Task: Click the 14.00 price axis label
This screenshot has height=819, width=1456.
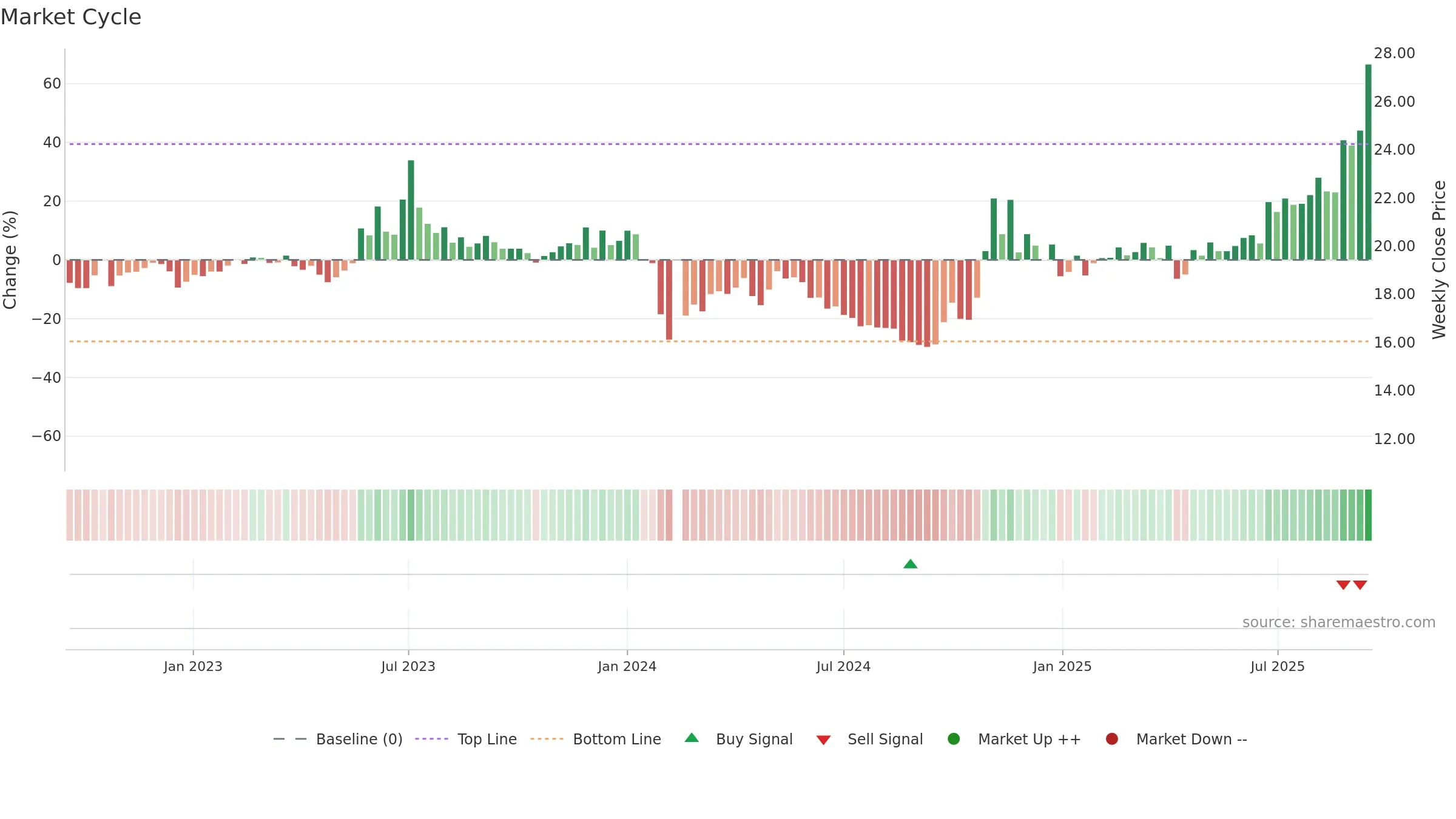Action: pos(1394,391)
